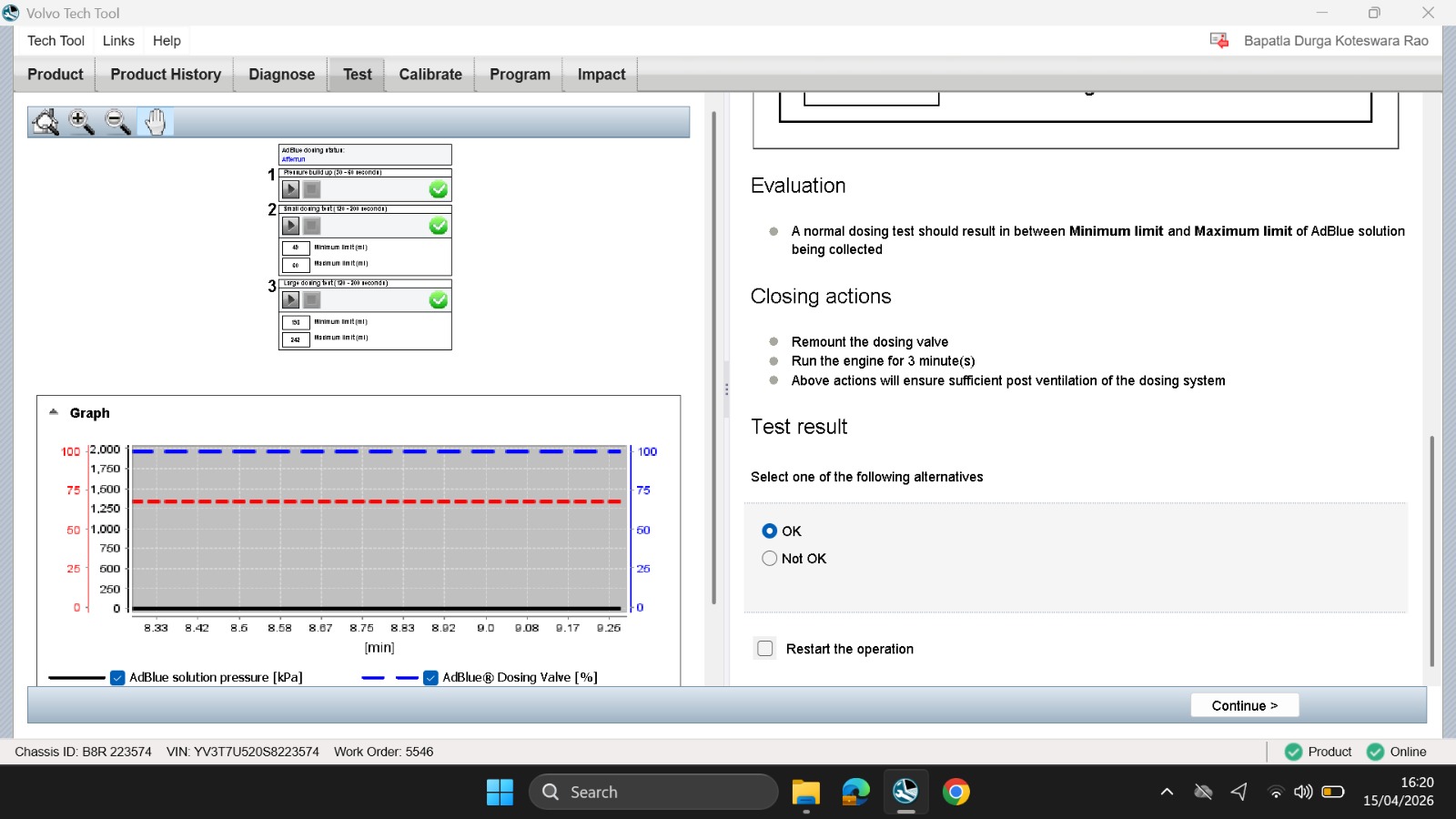Toggle AdBlue Dosing Valve [%] checkbox
This screenshot has width=1456, height=819.
pos(430,678)
